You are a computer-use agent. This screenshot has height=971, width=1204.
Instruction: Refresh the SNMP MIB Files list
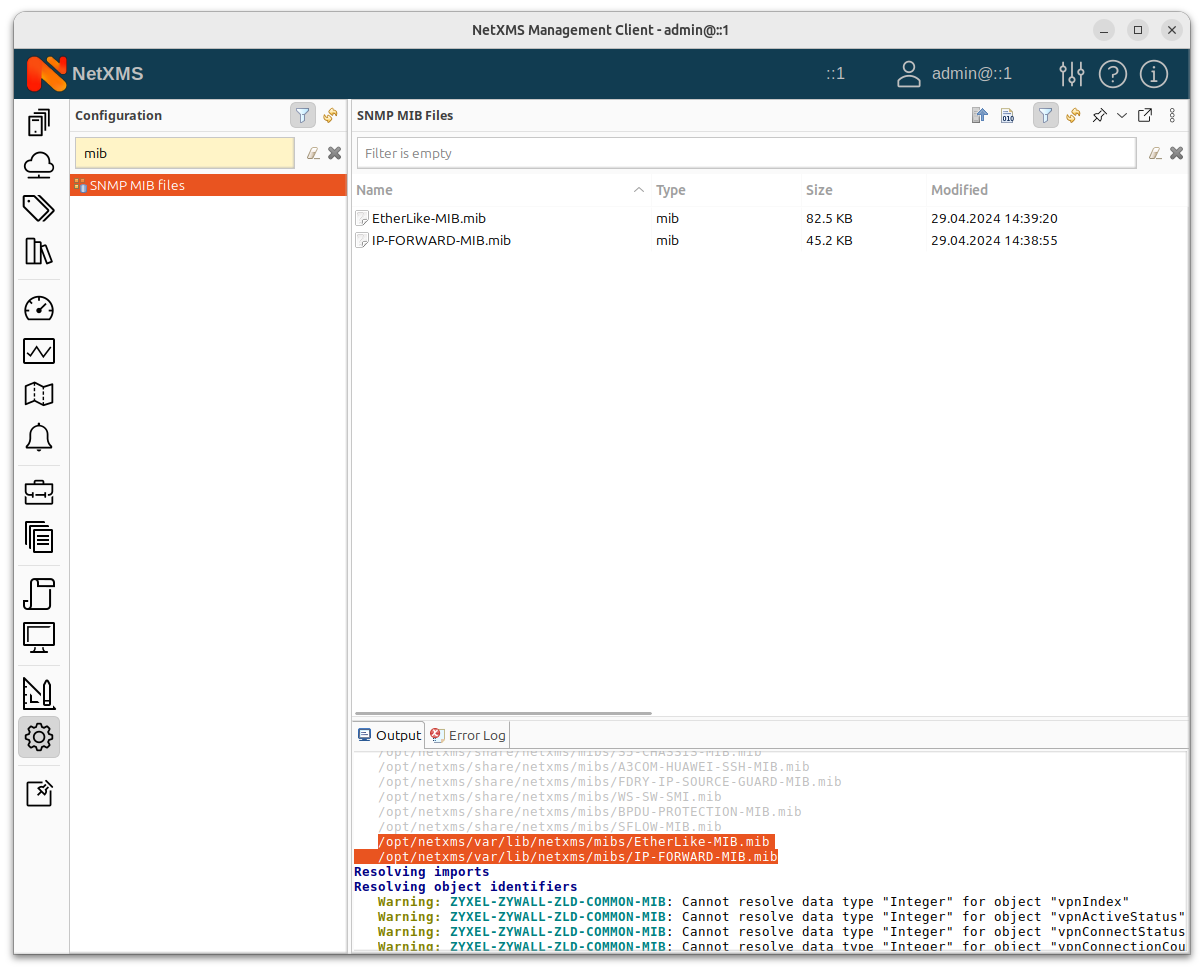click(1073, 115)
